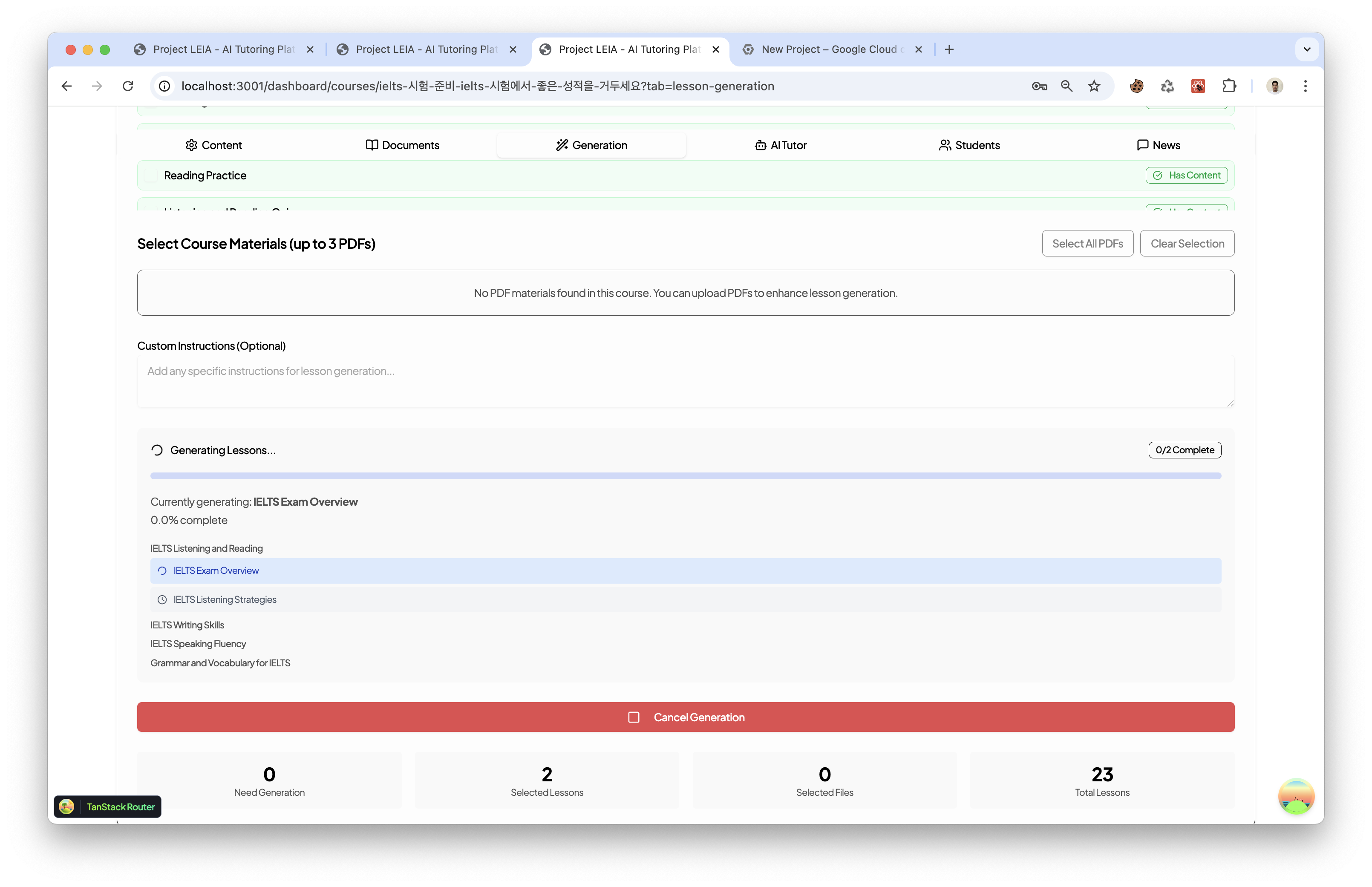Click the lesson generation progress bar
The height and width of the screenshot is (887, 1372).
(x=686, y=476)
